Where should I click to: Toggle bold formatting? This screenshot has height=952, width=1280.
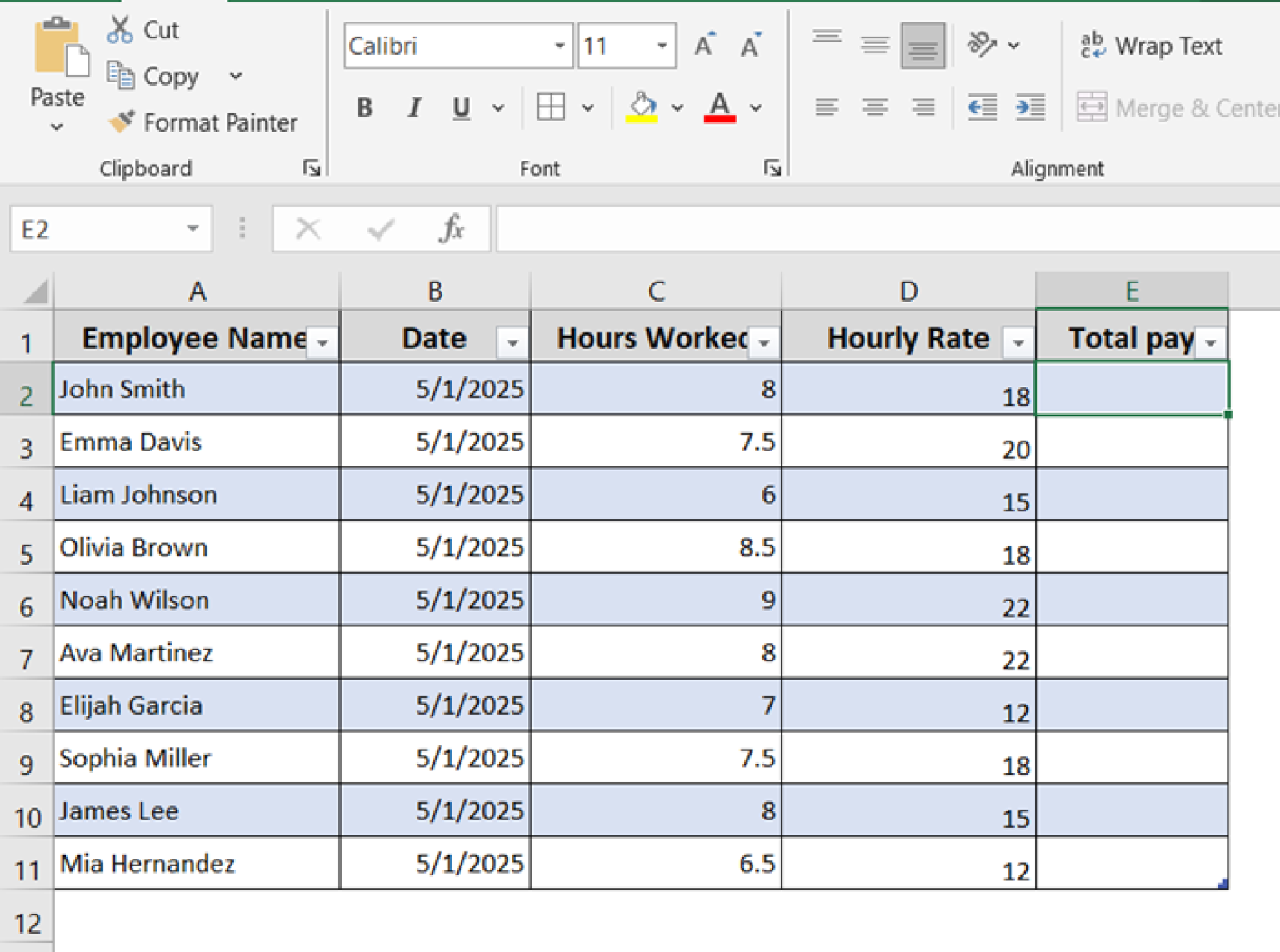pos(364,107)
